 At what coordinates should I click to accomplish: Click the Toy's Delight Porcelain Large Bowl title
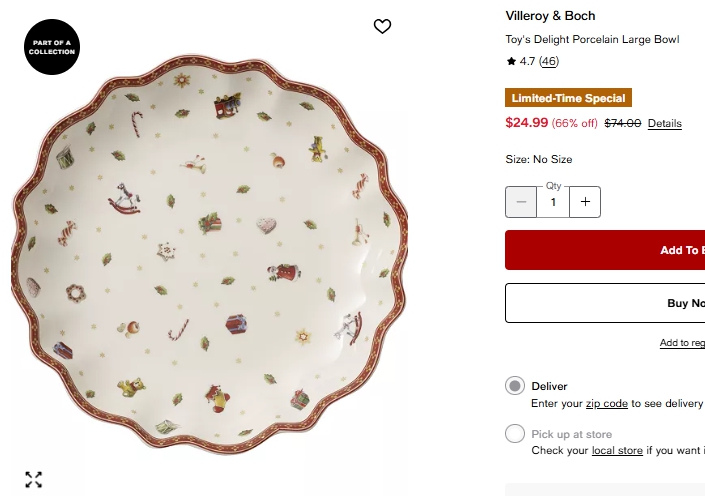point(592,40)
